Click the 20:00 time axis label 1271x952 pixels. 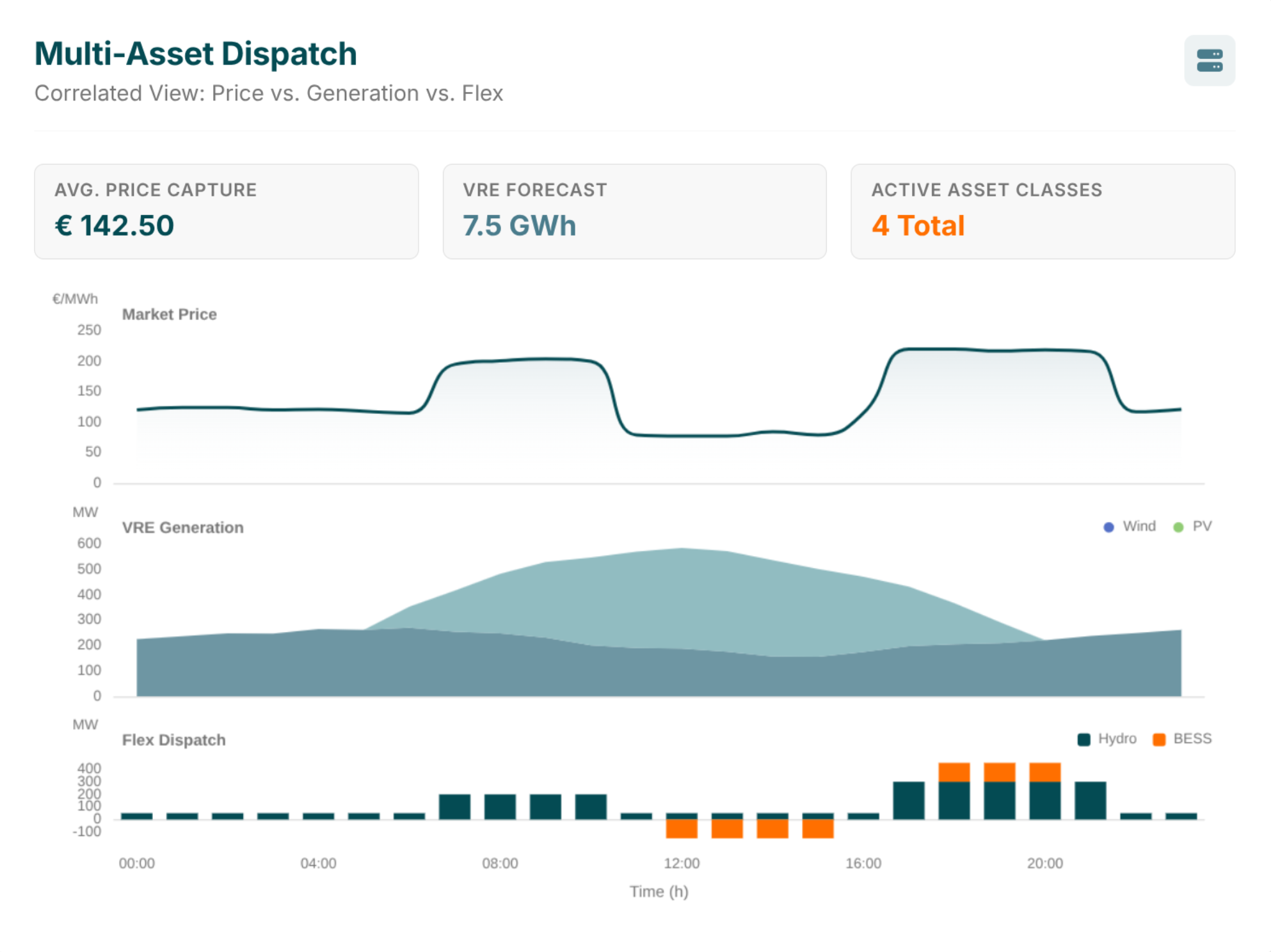(1044, 863)
